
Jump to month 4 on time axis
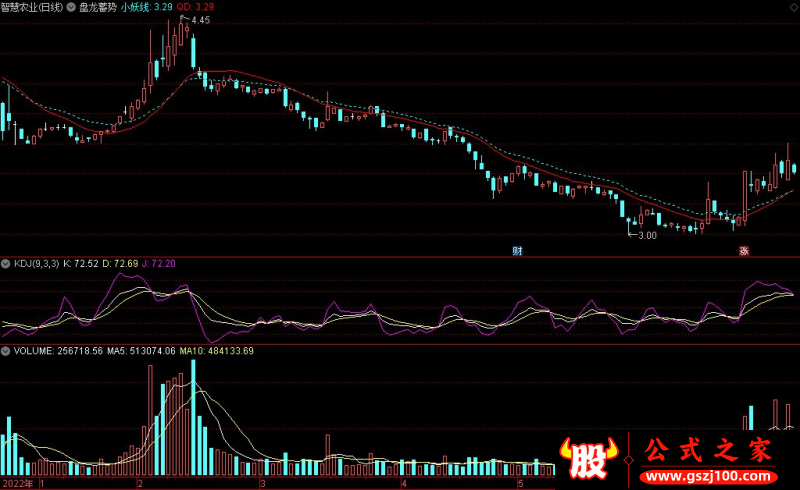coord(404,483)
